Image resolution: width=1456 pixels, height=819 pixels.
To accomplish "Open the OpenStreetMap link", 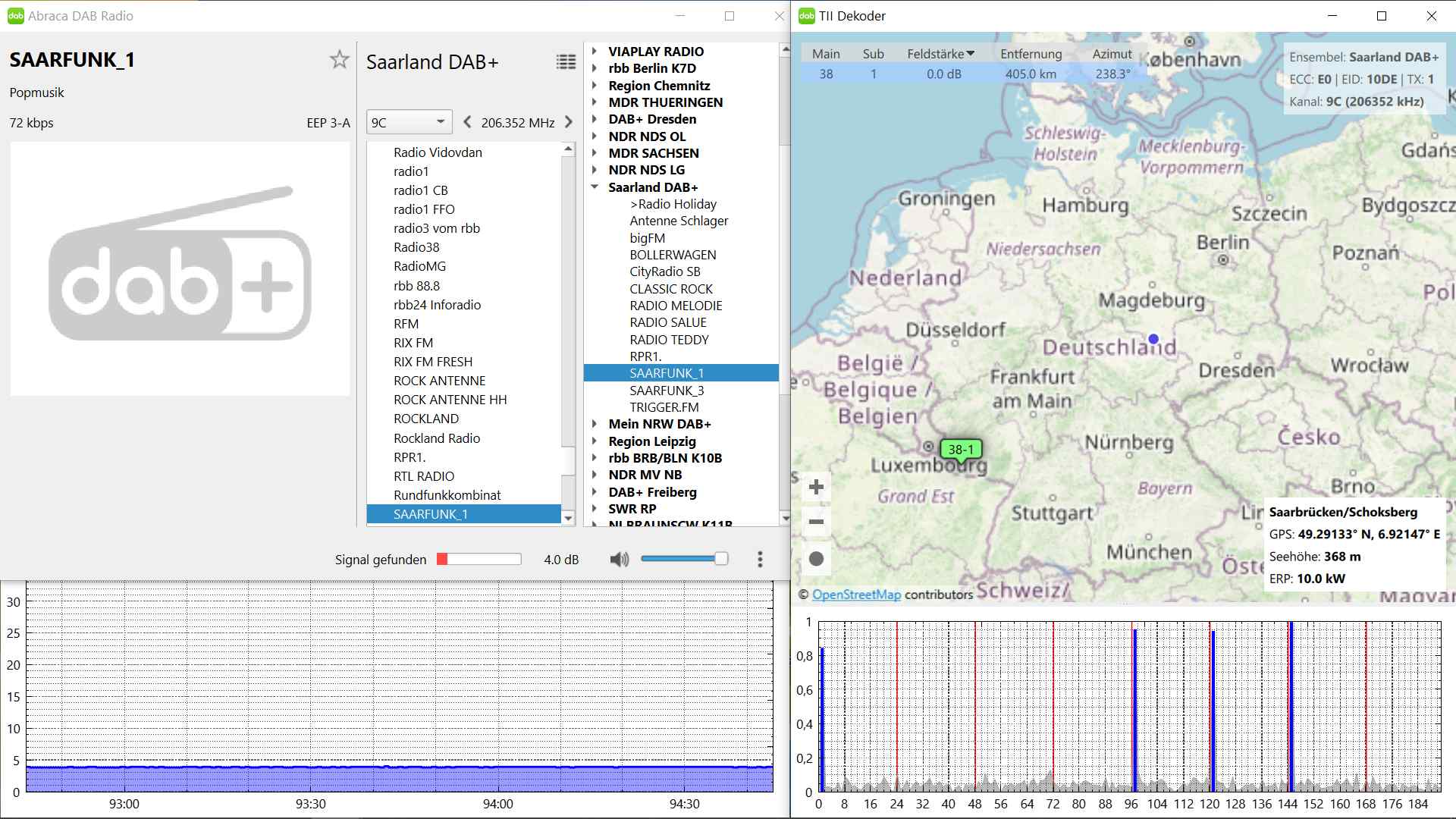I will click(x=856, y=595).
